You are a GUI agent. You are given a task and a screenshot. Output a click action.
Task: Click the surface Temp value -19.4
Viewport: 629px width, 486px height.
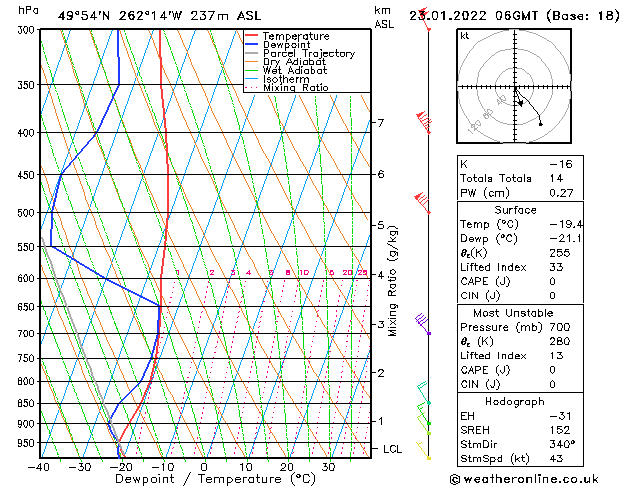click(566, 225)
